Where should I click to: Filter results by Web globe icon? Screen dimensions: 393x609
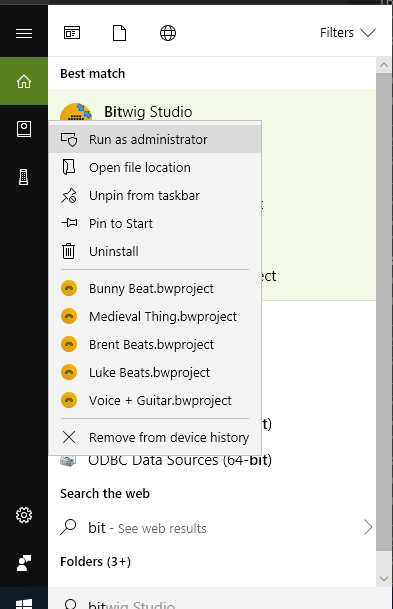168,33
